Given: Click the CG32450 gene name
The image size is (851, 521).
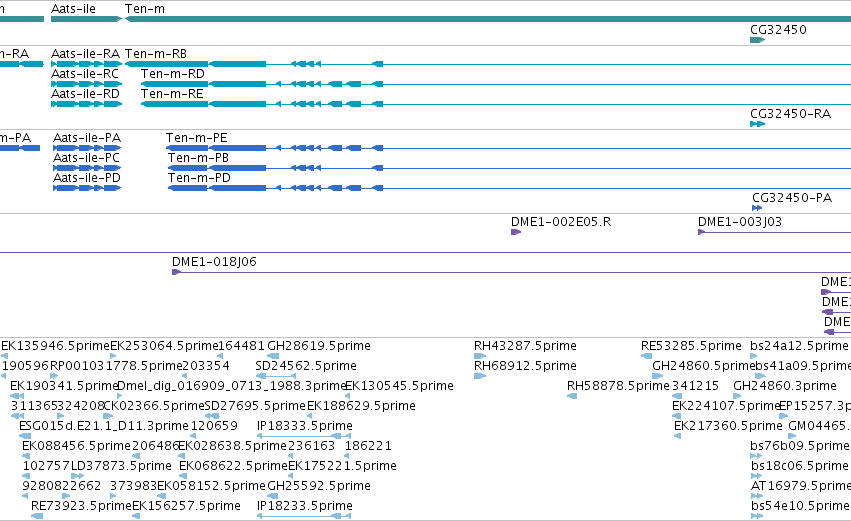Looking at the screenshot, I should coord(778,30).
